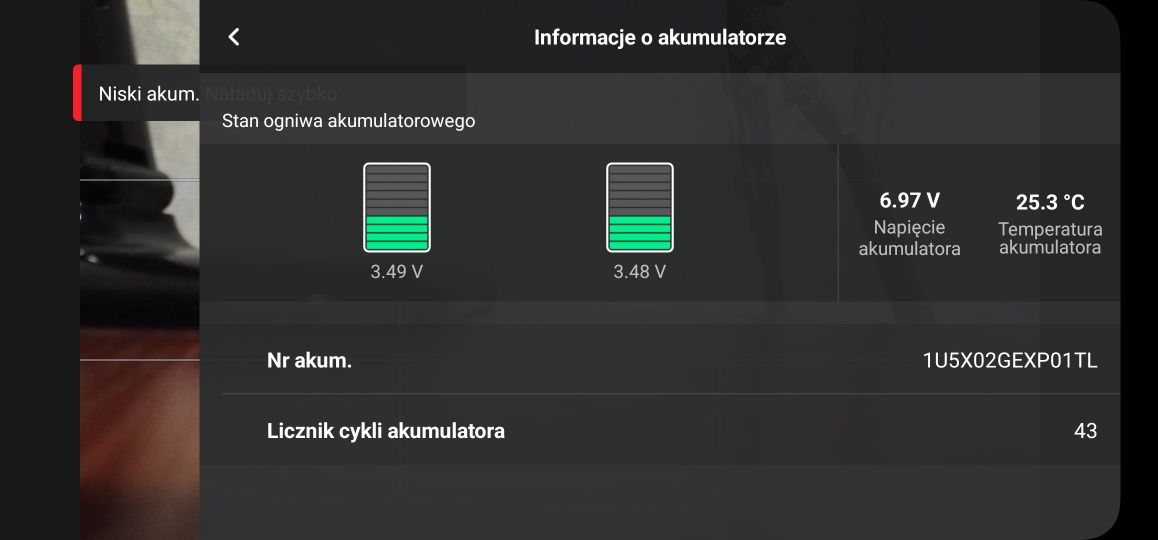Tap the Napięcie akumulatora label

pos(910,238)
